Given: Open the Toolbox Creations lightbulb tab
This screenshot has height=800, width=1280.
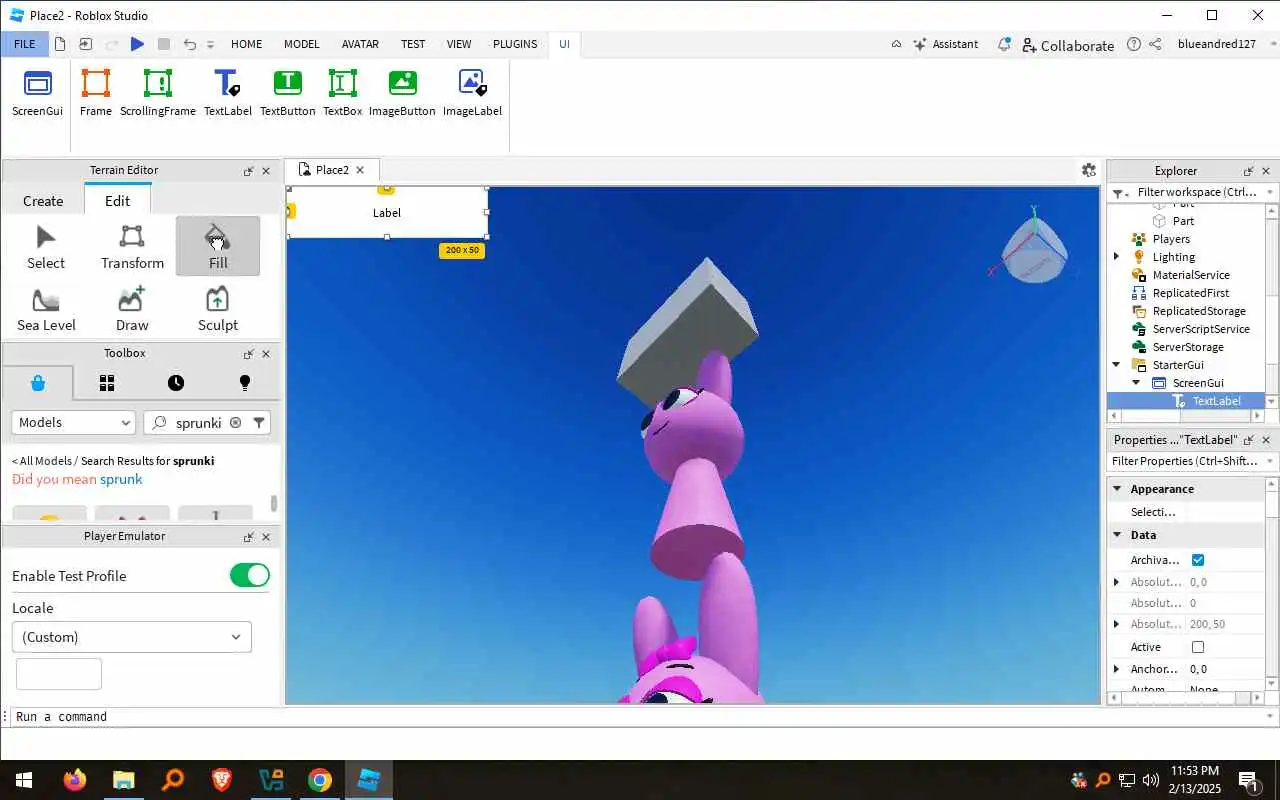Looking at the screenshot, I should point(245,383).
